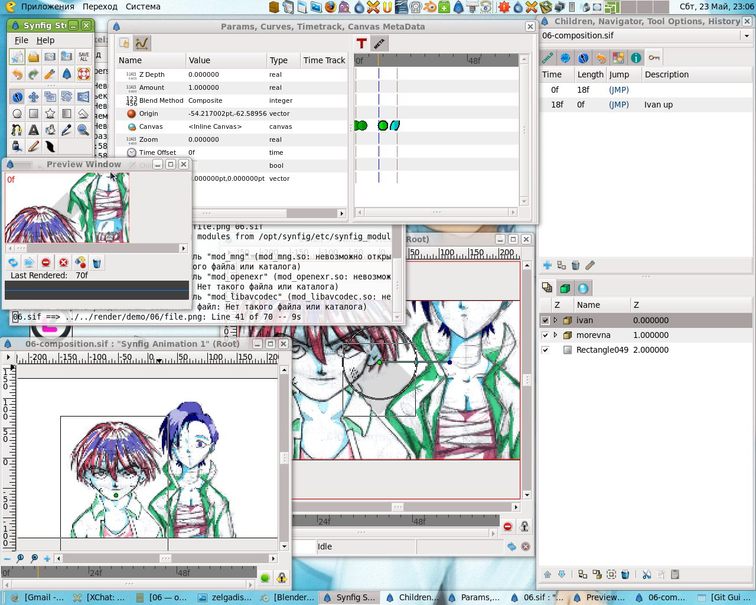Toggle red animation mode button in 06.sif window

click(x=507, y=526)
